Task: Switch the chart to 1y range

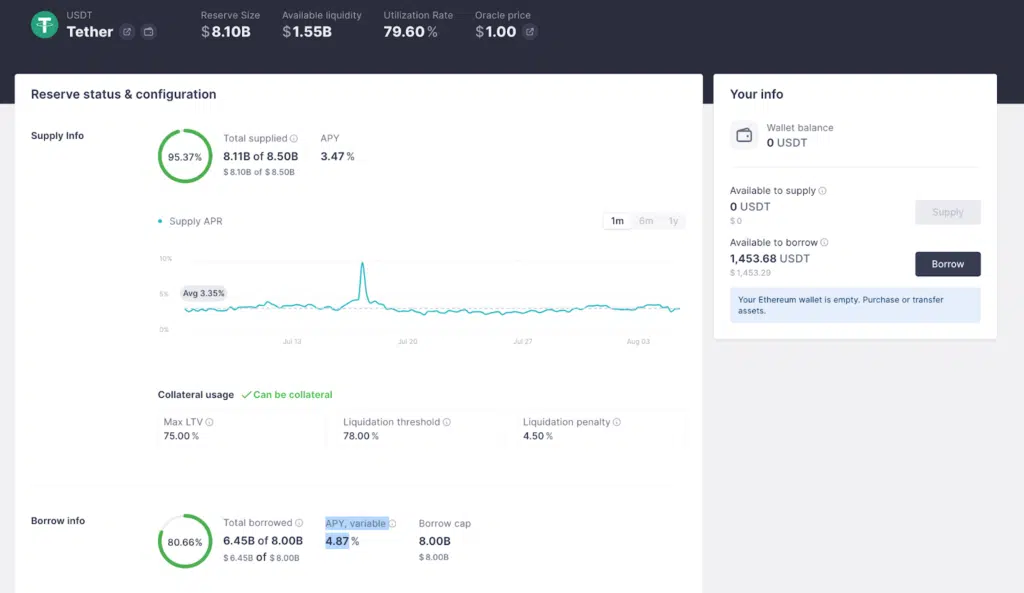Action: [673, 220]
